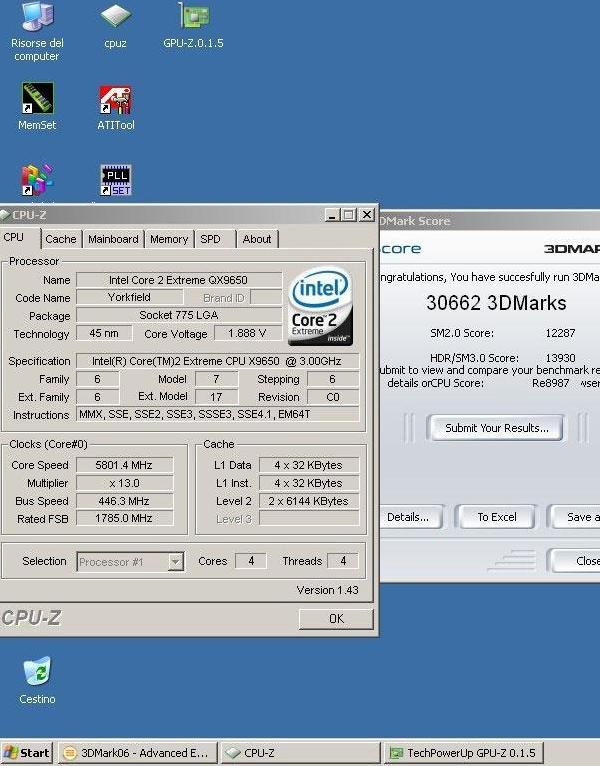Click Bus Speed value 446.3 MHz

pos(124,501)
